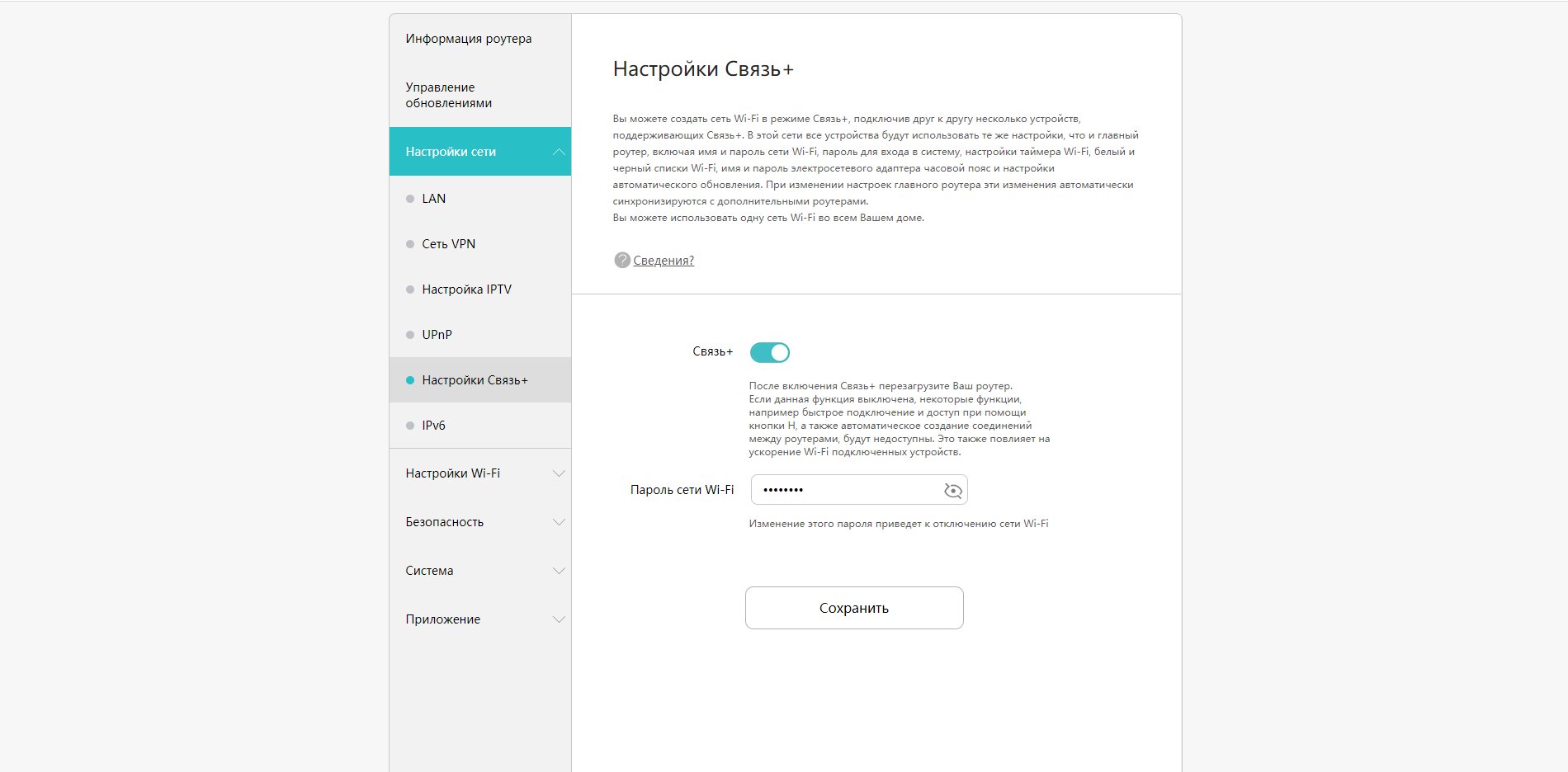
Task: Expand Приложение section chevron
Action: (559, 619)
